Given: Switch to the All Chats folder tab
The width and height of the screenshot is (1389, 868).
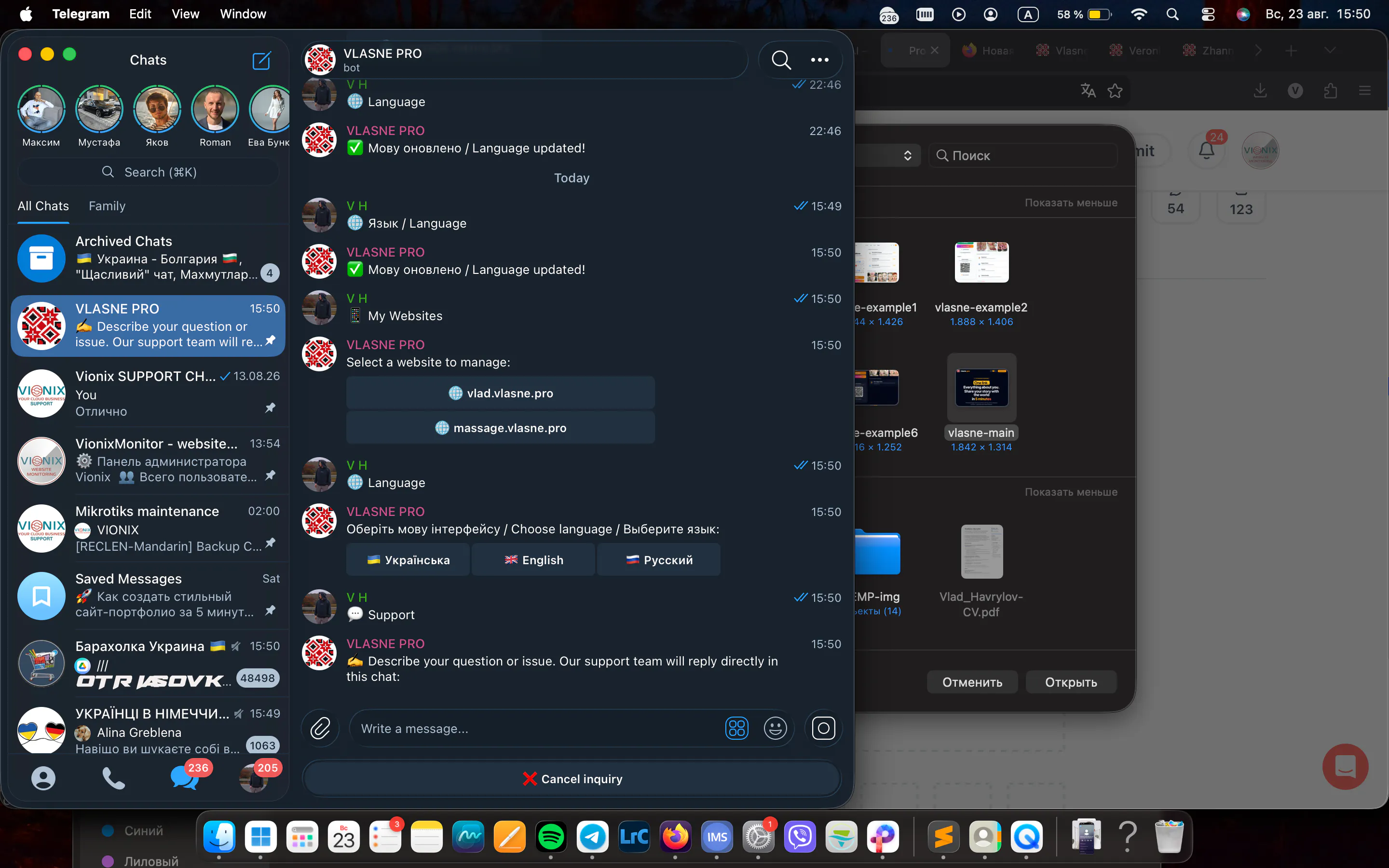Looking at the screenshot, I should click(x=43, y=206).
